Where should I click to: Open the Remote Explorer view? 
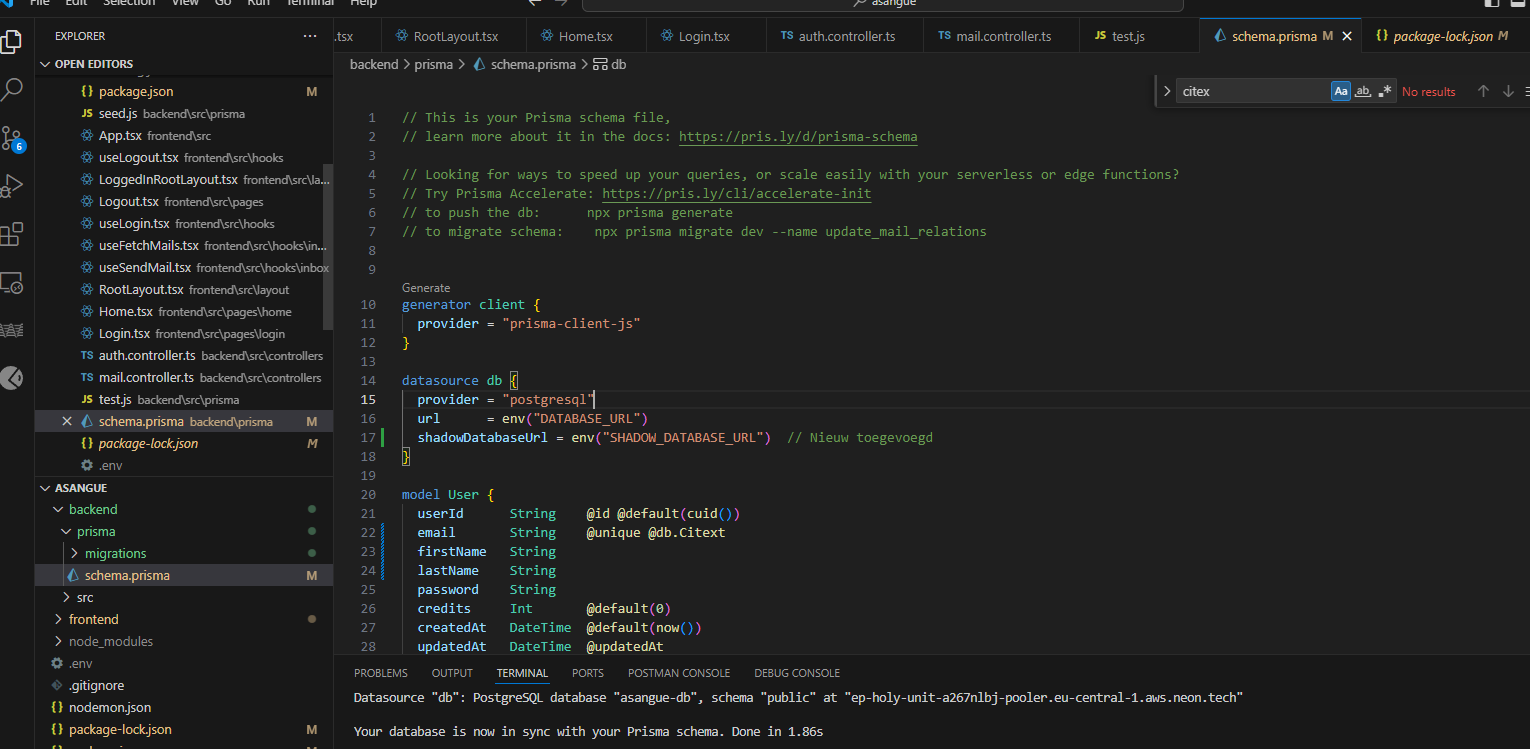pos(12,283)
